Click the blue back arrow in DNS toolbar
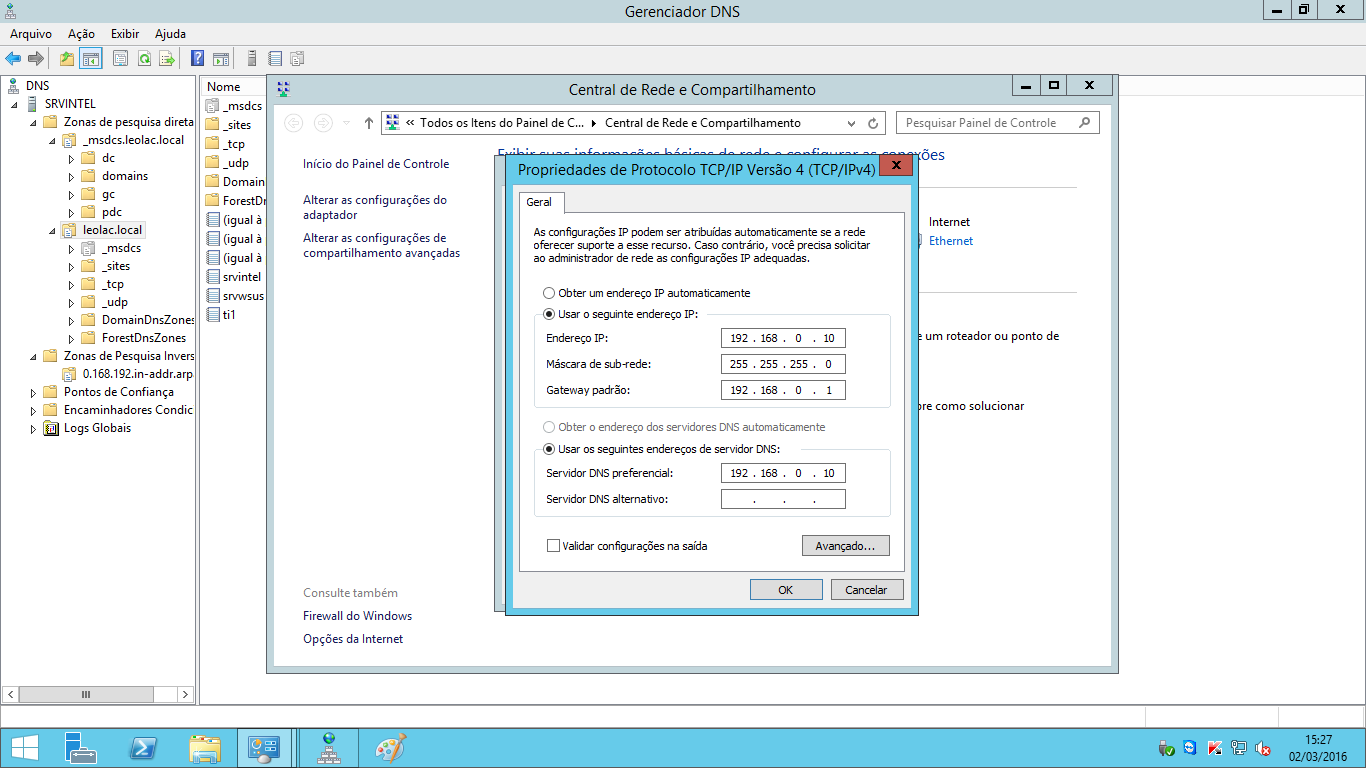The height and width of the screenshot is (768, 1366). (13, 59)
